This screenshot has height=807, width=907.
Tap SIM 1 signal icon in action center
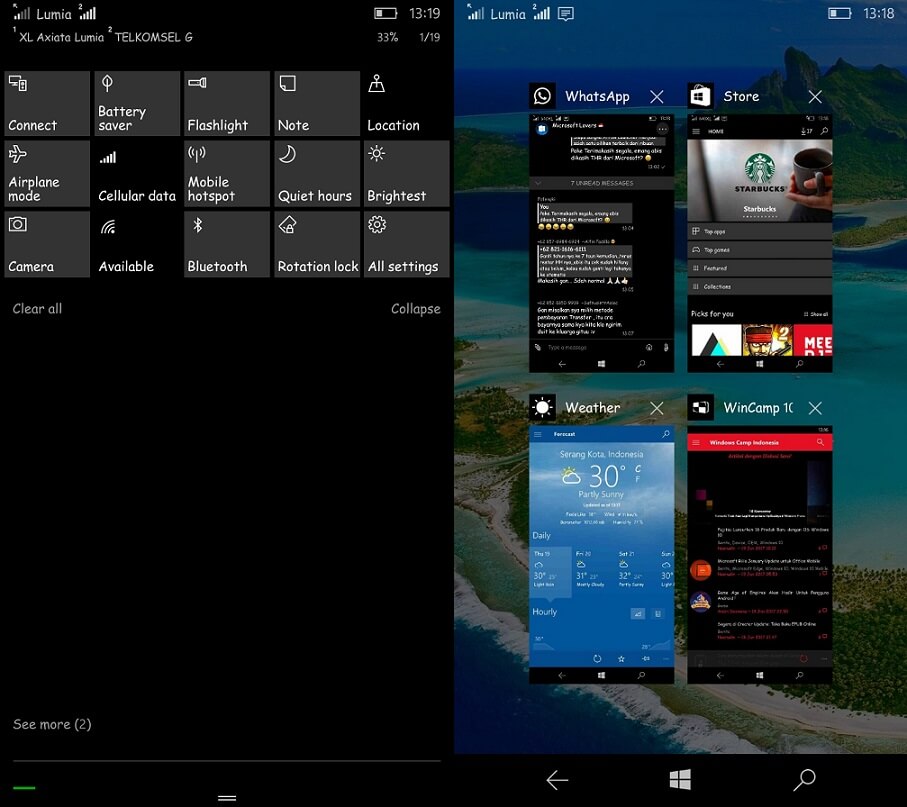tap(21, 12)
